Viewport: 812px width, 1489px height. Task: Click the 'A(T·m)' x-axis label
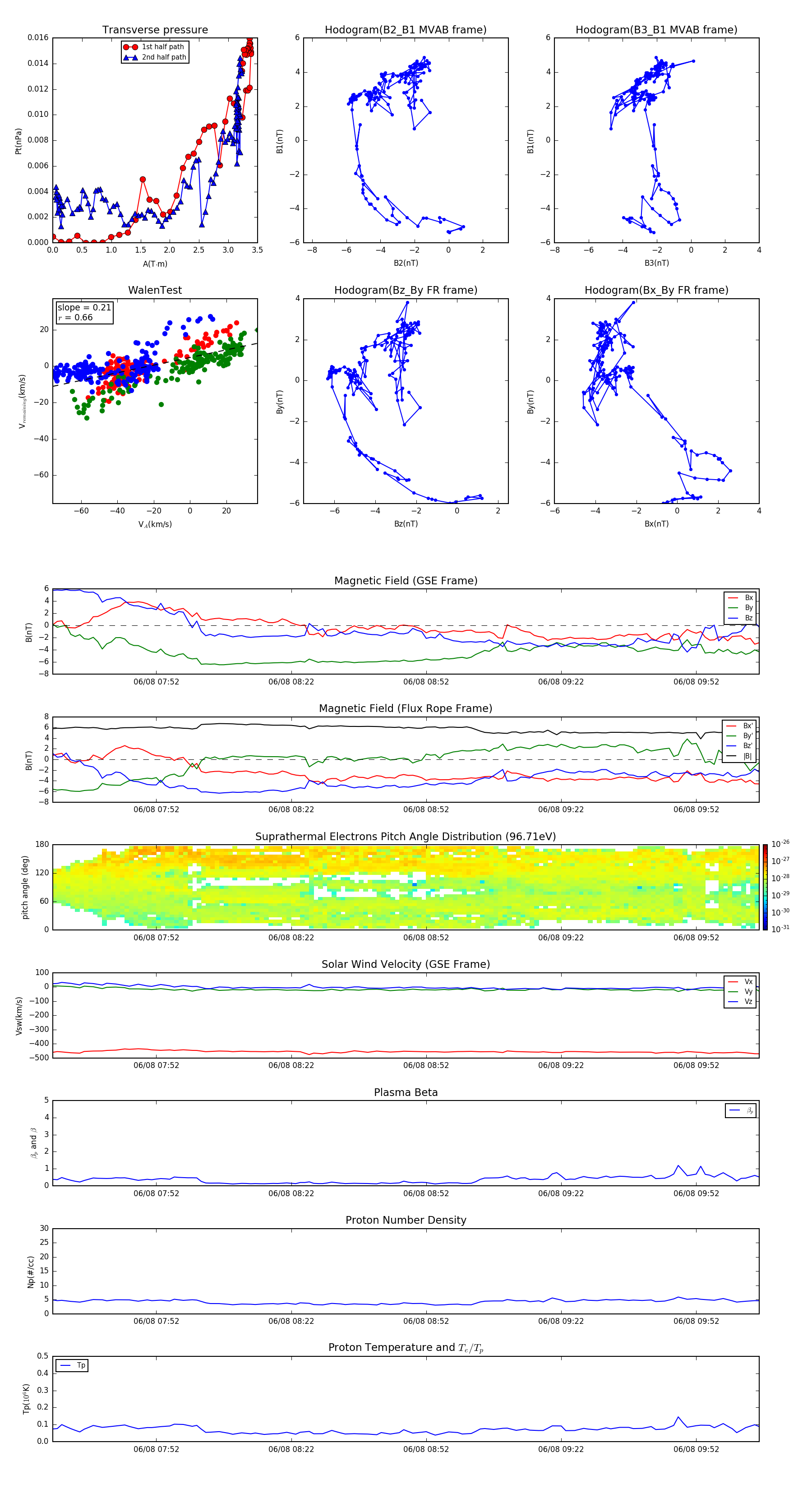tap(155, 264)
